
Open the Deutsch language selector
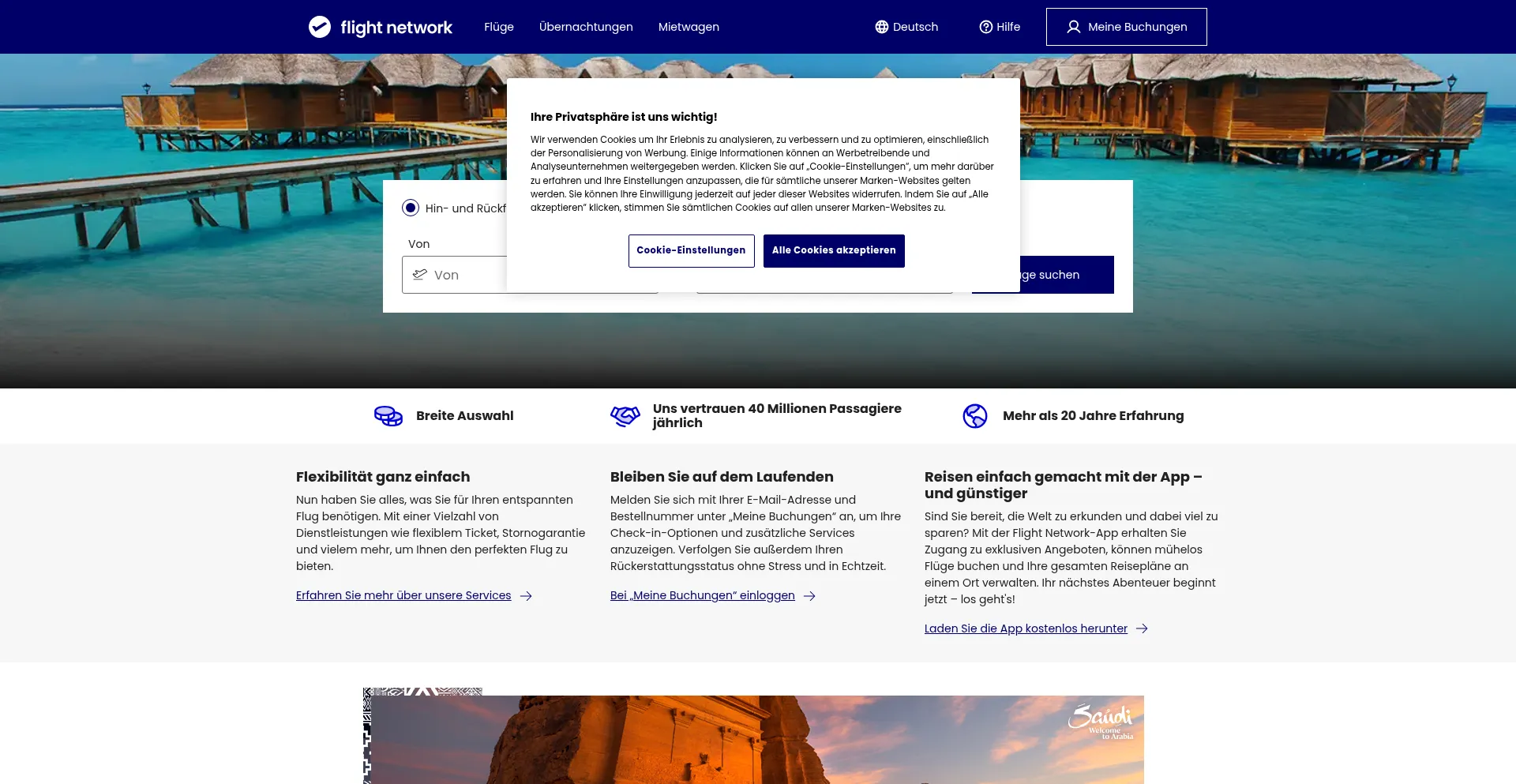coord(906,27)
